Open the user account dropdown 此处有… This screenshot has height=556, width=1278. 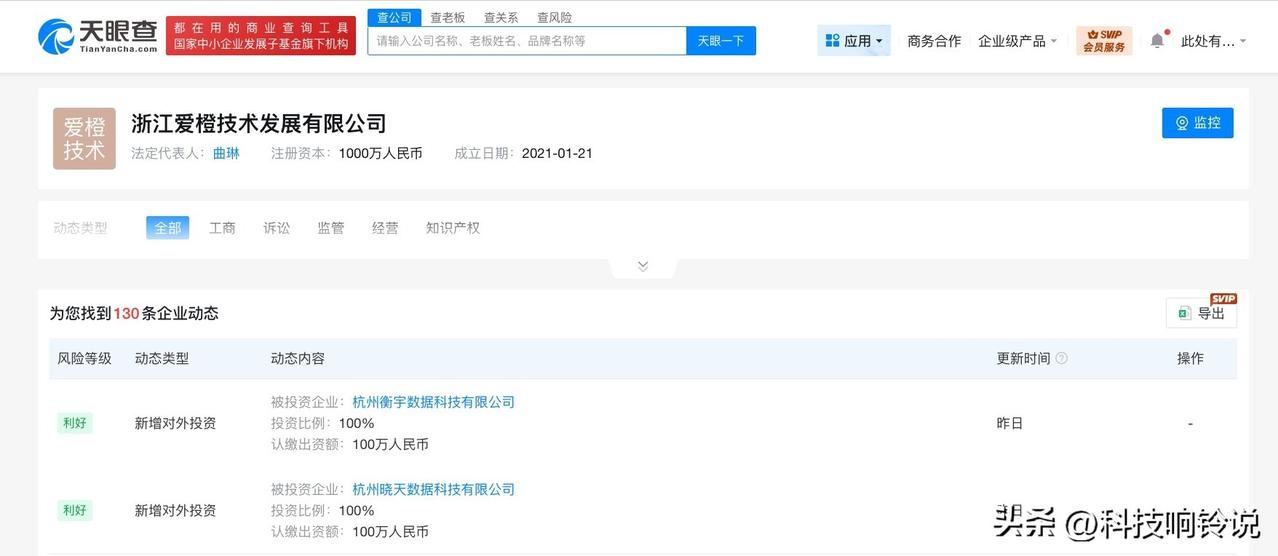coord(1213,41)
